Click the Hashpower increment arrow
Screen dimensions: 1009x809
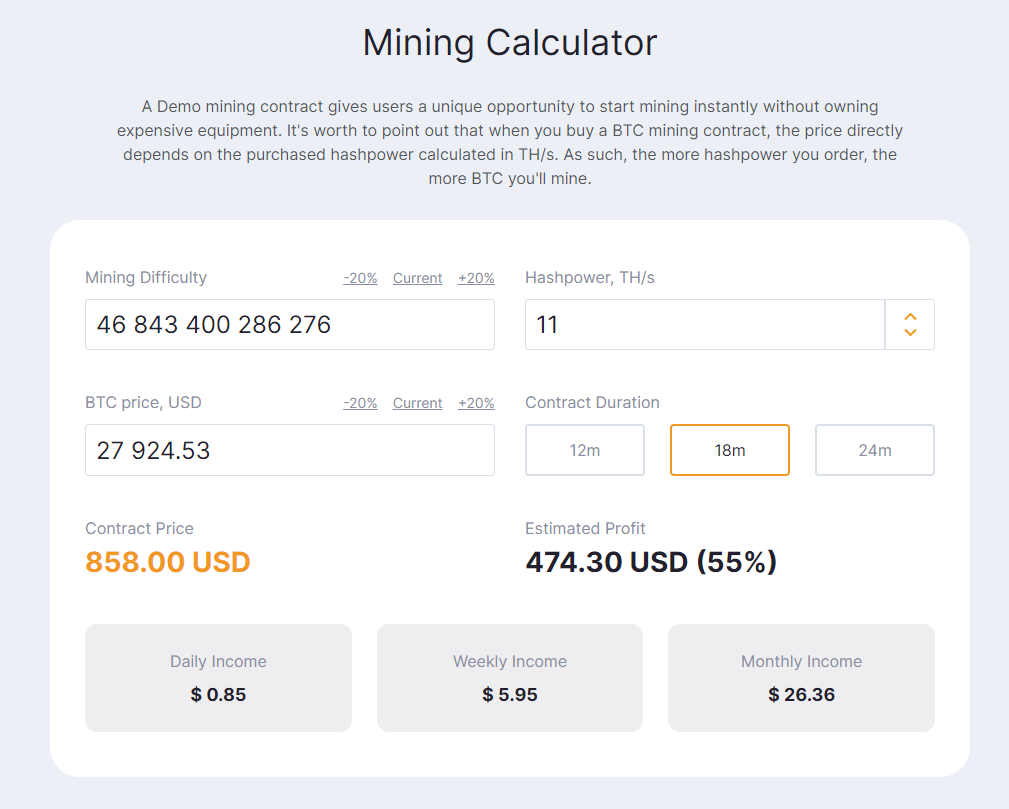pos(909,316)
